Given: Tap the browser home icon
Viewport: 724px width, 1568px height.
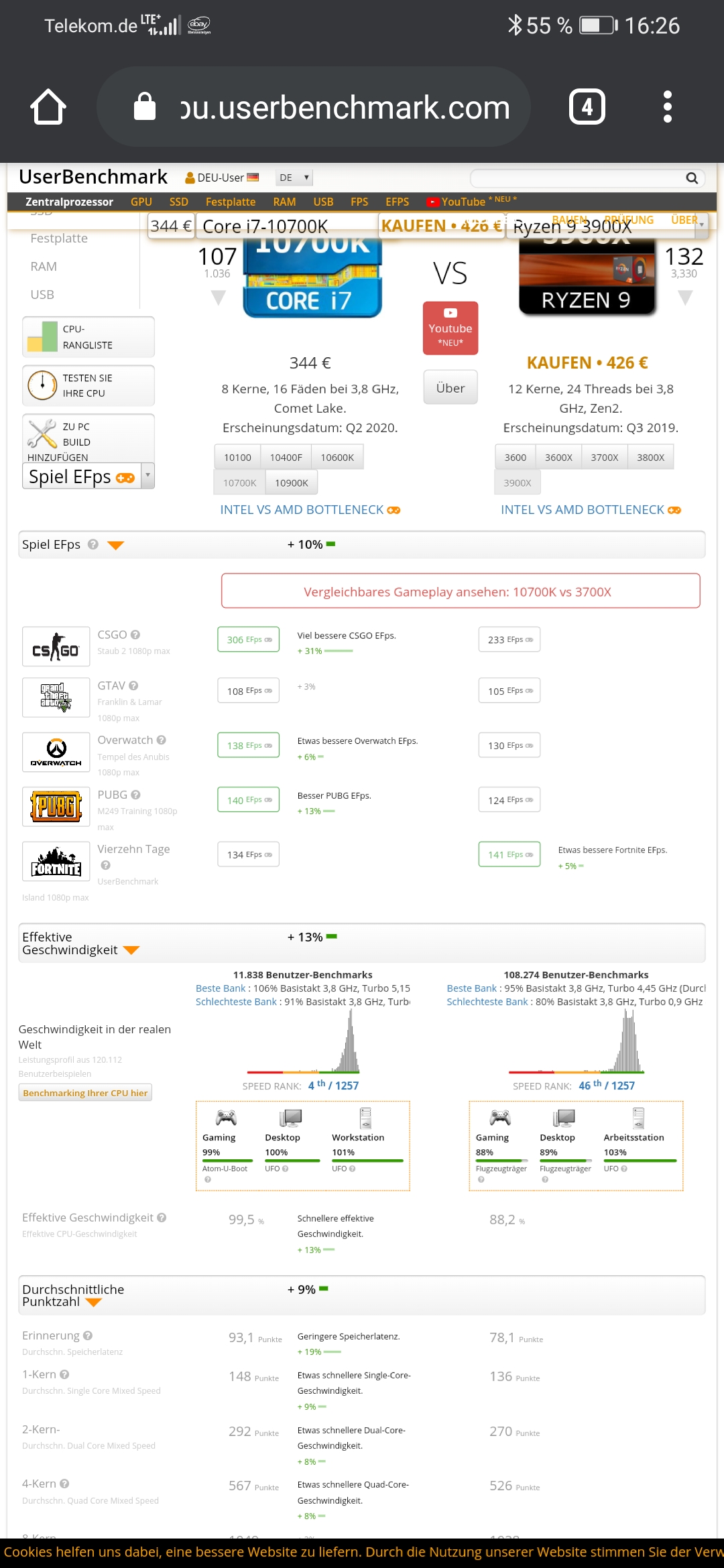Looking at the screenshot, I should click(48, 107).
